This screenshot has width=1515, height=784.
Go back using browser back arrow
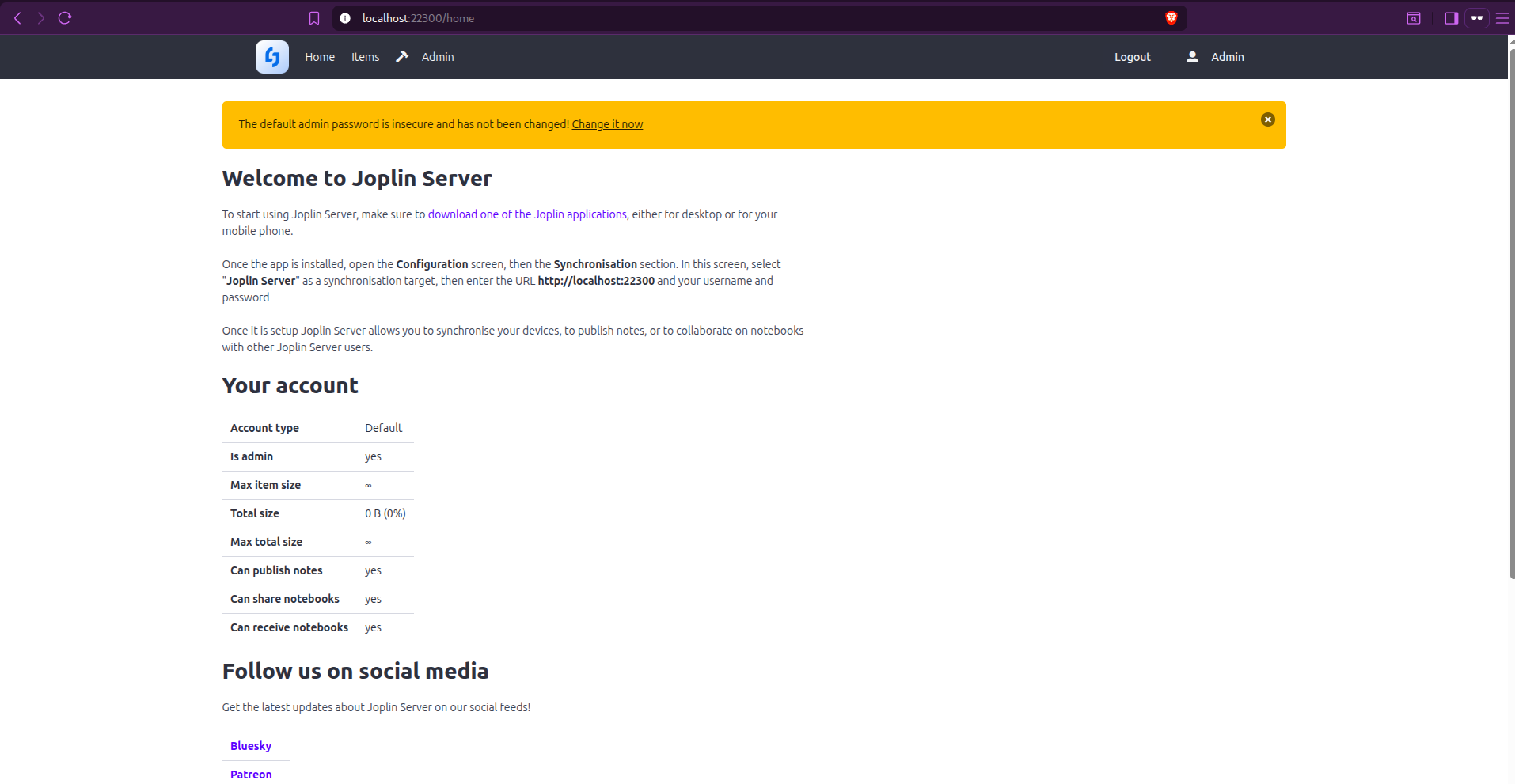(x=17, y=18)
